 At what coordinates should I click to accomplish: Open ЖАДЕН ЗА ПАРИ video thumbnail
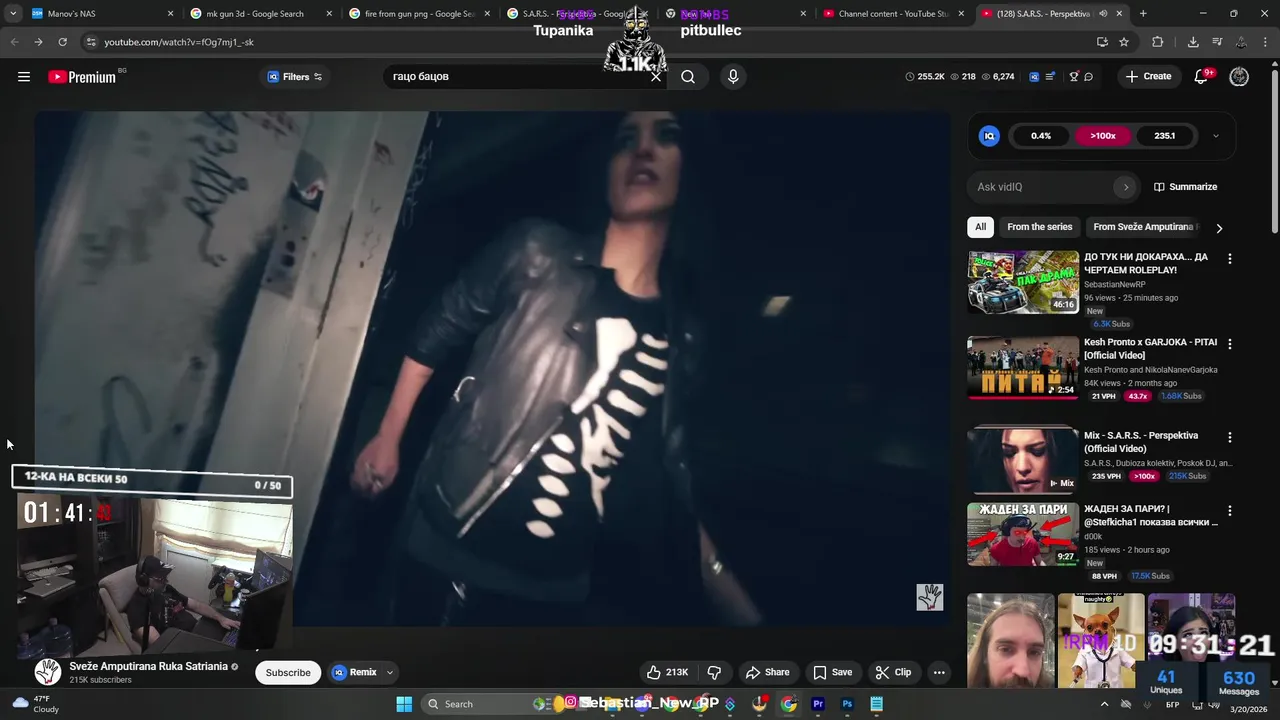coord(1023,534)
